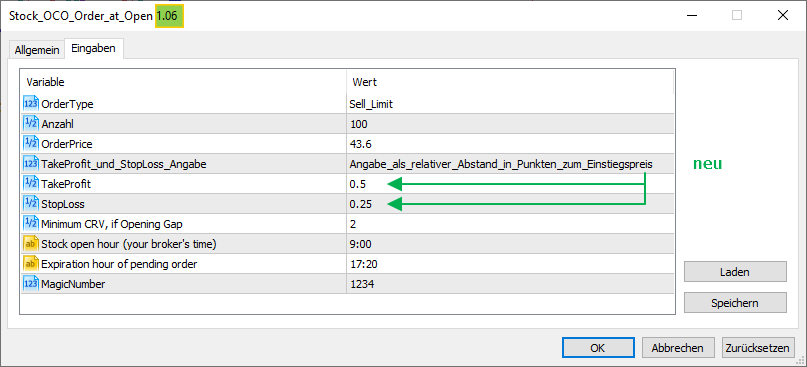Click the string 'ab' icon beside Stock open hour
This screenshot has width=807, height=367.
tap(31, 244)
